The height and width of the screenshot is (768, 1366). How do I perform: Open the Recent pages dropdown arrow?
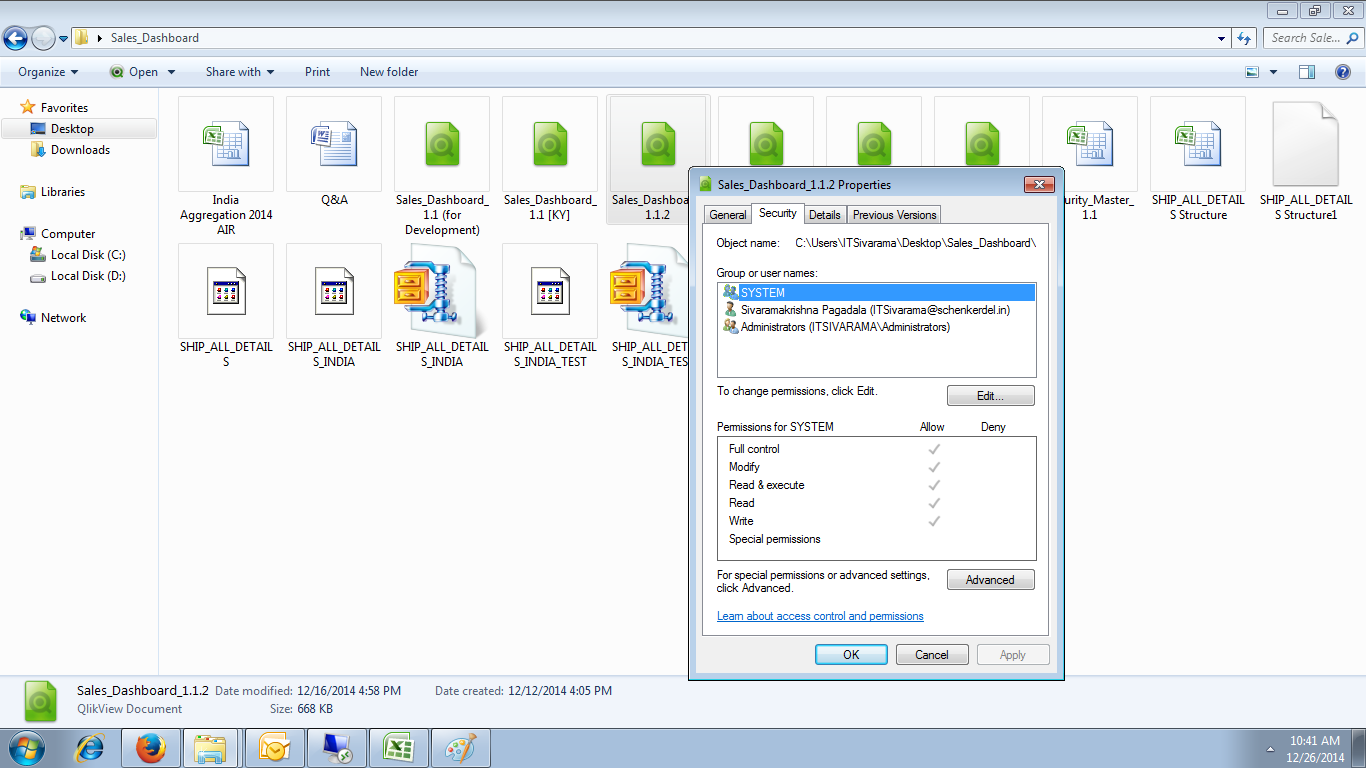64,38
